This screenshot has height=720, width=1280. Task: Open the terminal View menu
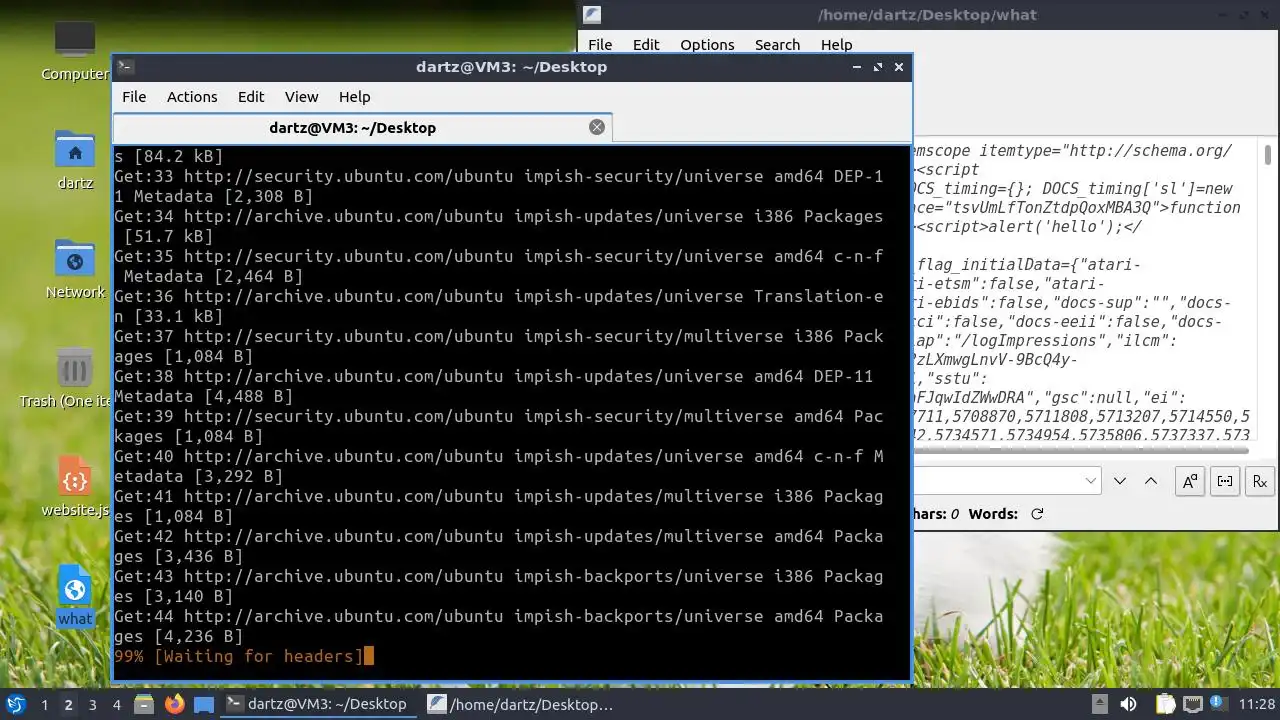[x=301, y=97]
